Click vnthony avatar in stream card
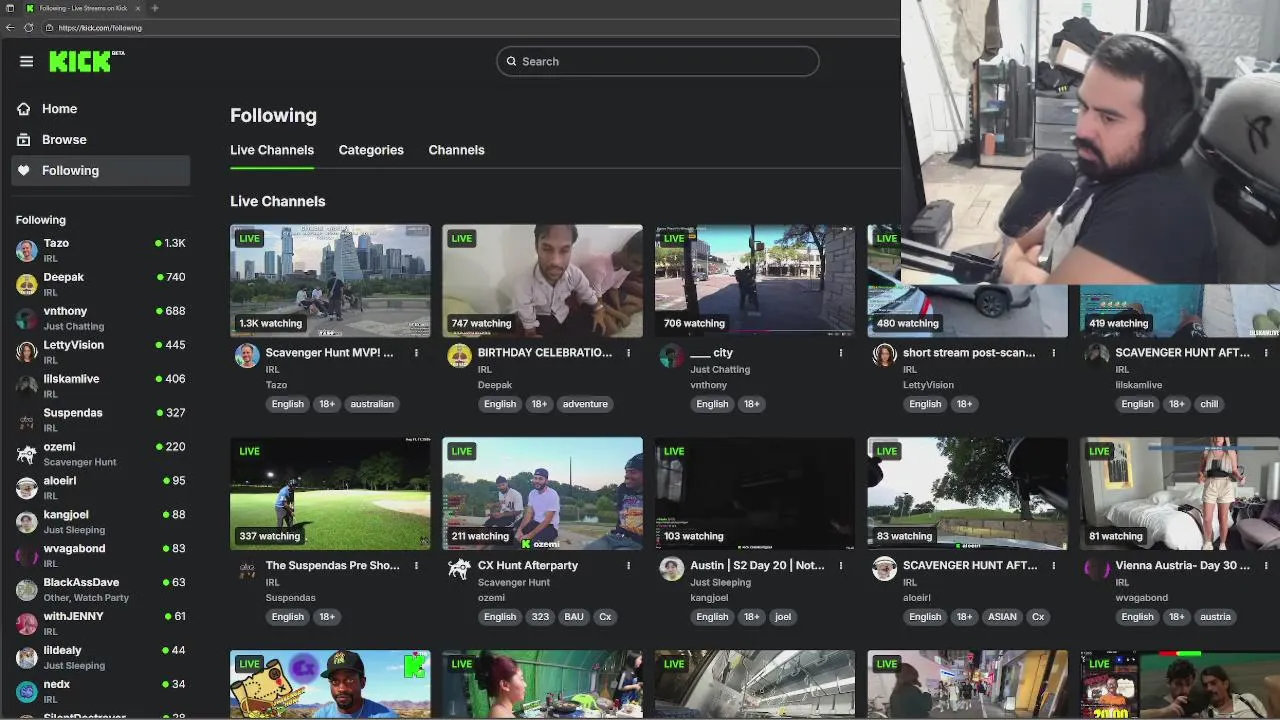Viewport: 1280px width, 720px height. point(671,356)
